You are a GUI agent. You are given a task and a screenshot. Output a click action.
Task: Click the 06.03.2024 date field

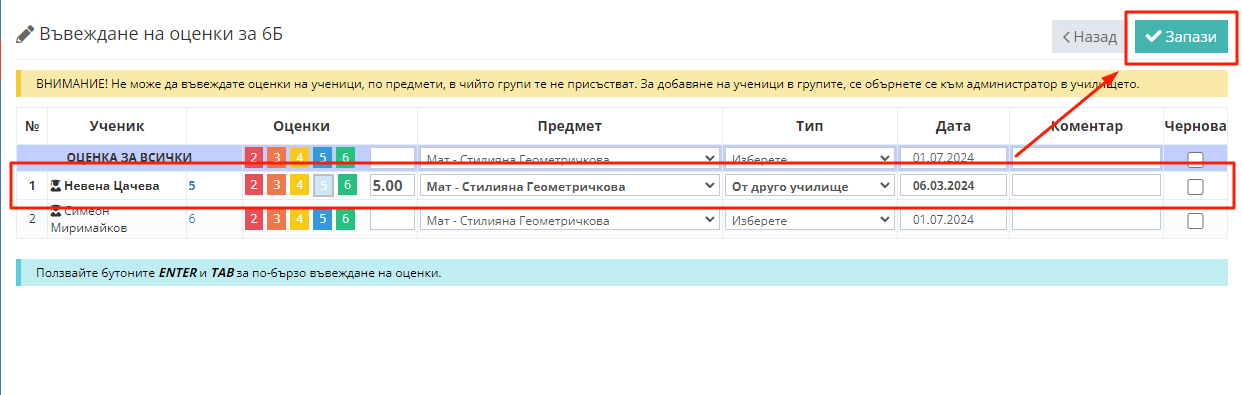pos(953,185)
